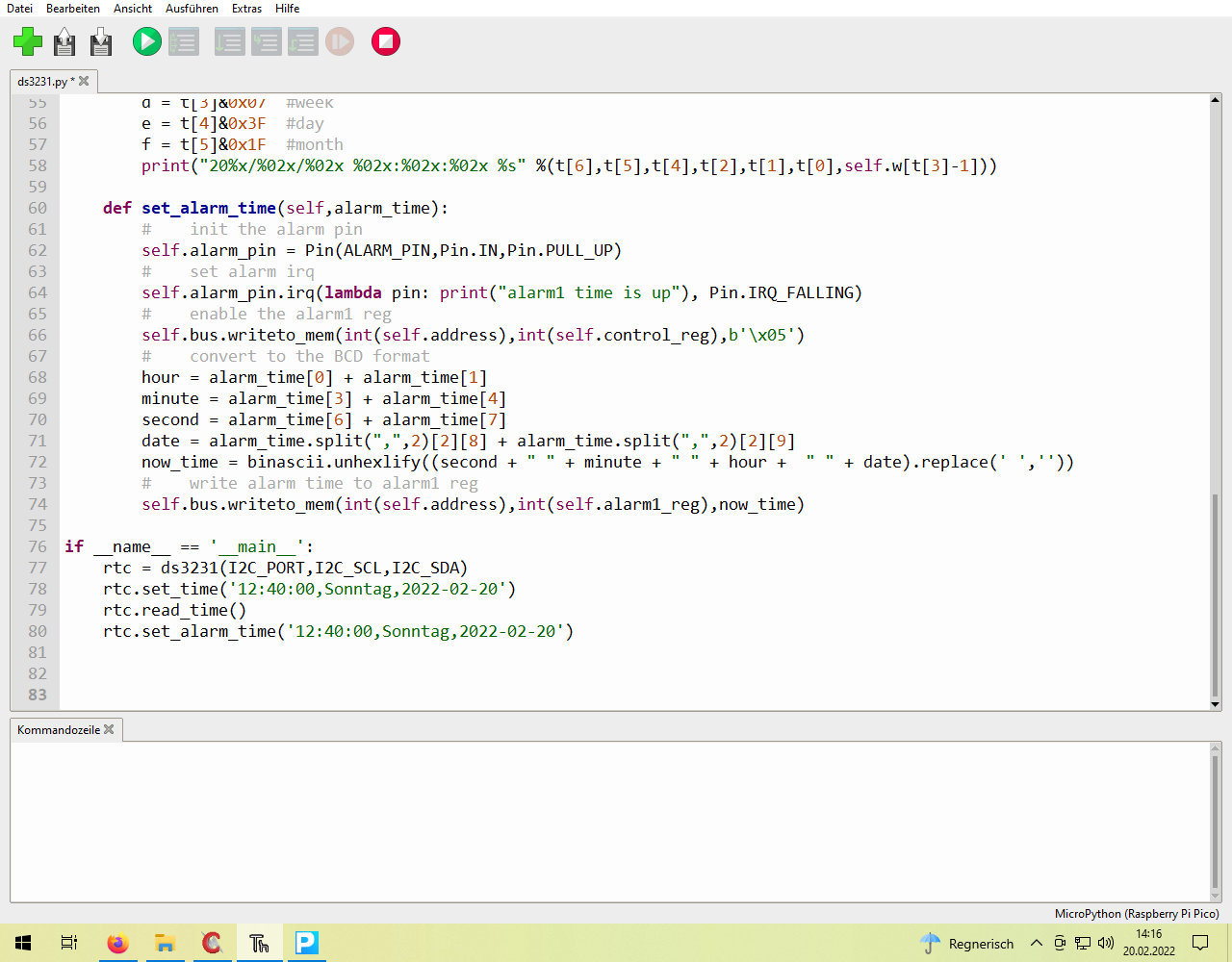Click inside the Kommandozeile shell input area
1232x962 pixels.
click(609, 821)
